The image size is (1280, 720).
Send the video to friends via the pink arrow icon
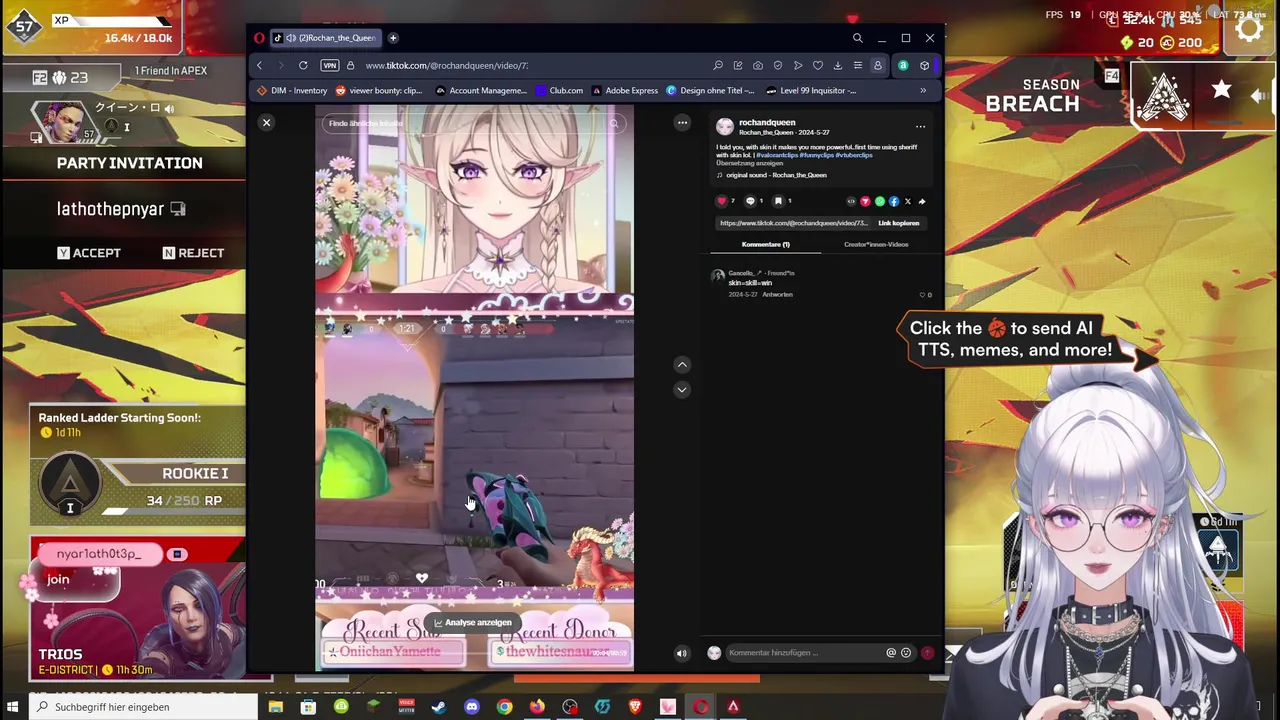click(865, 201)
